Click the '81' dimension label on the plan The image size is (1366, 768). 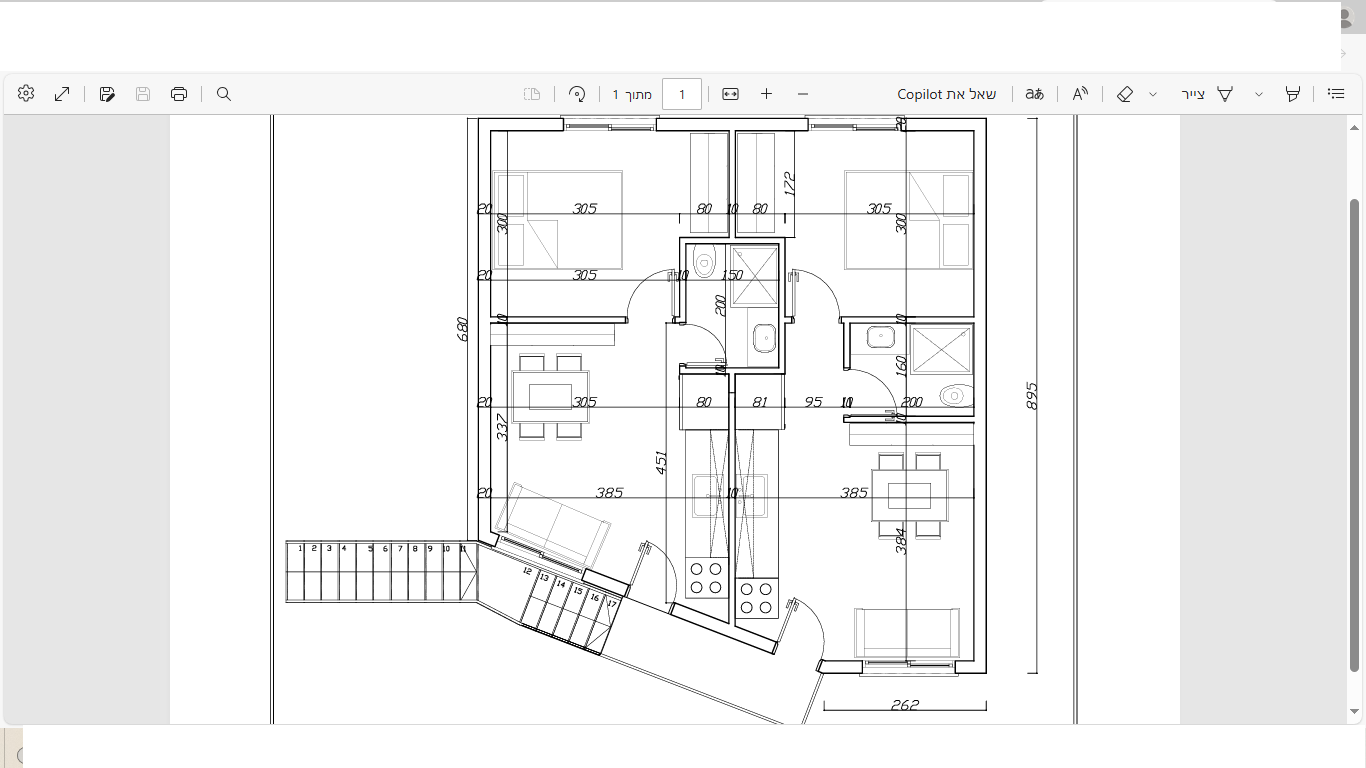760,402
